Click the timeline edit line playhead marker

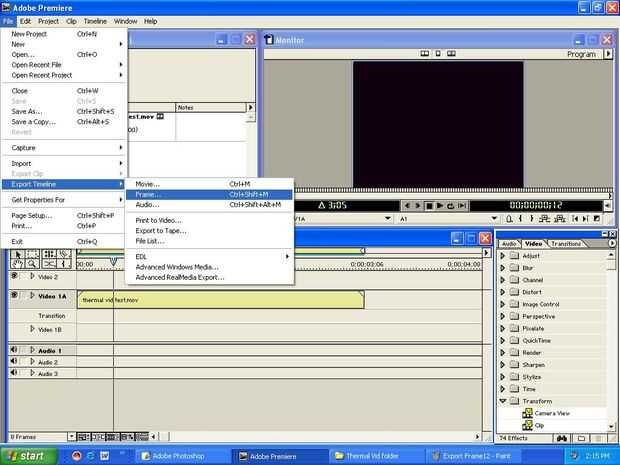click(x=113, y=261)
